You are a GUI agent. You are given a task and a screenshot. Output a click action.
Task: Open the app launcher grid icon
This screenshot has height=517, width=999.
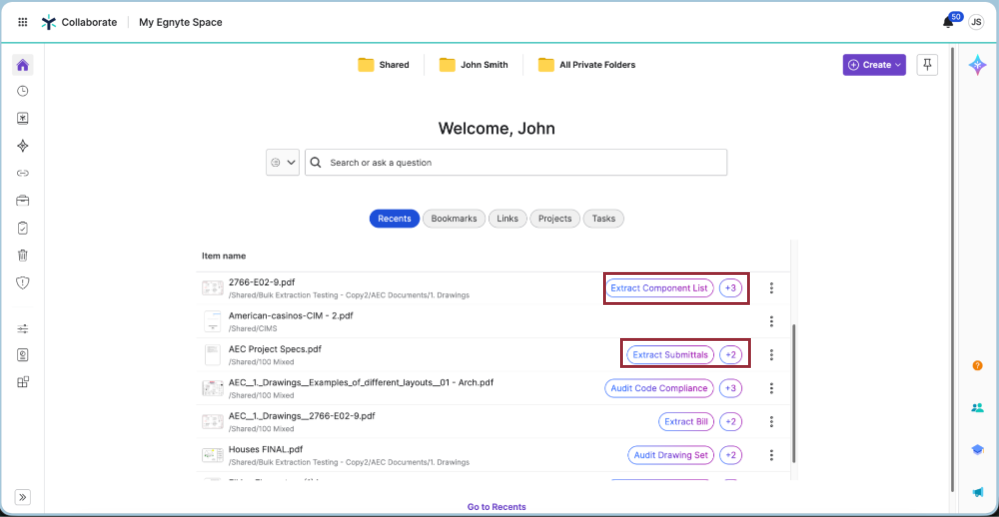click(22, 22)
